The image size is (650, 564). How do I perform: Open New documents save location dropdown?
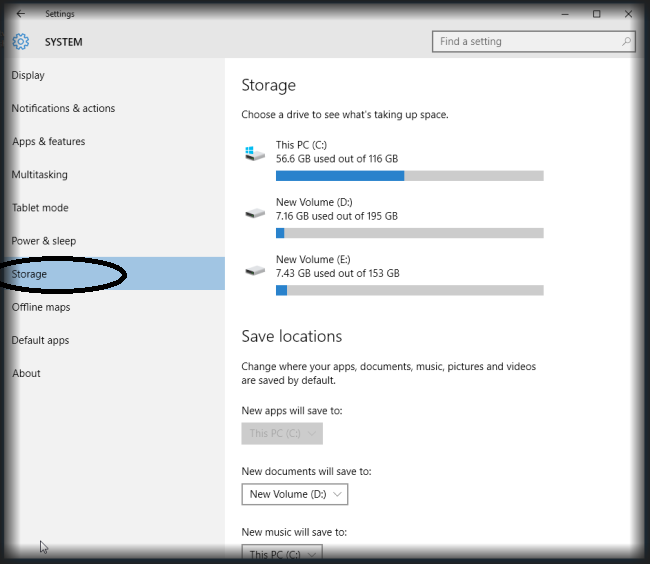point(295,494)
